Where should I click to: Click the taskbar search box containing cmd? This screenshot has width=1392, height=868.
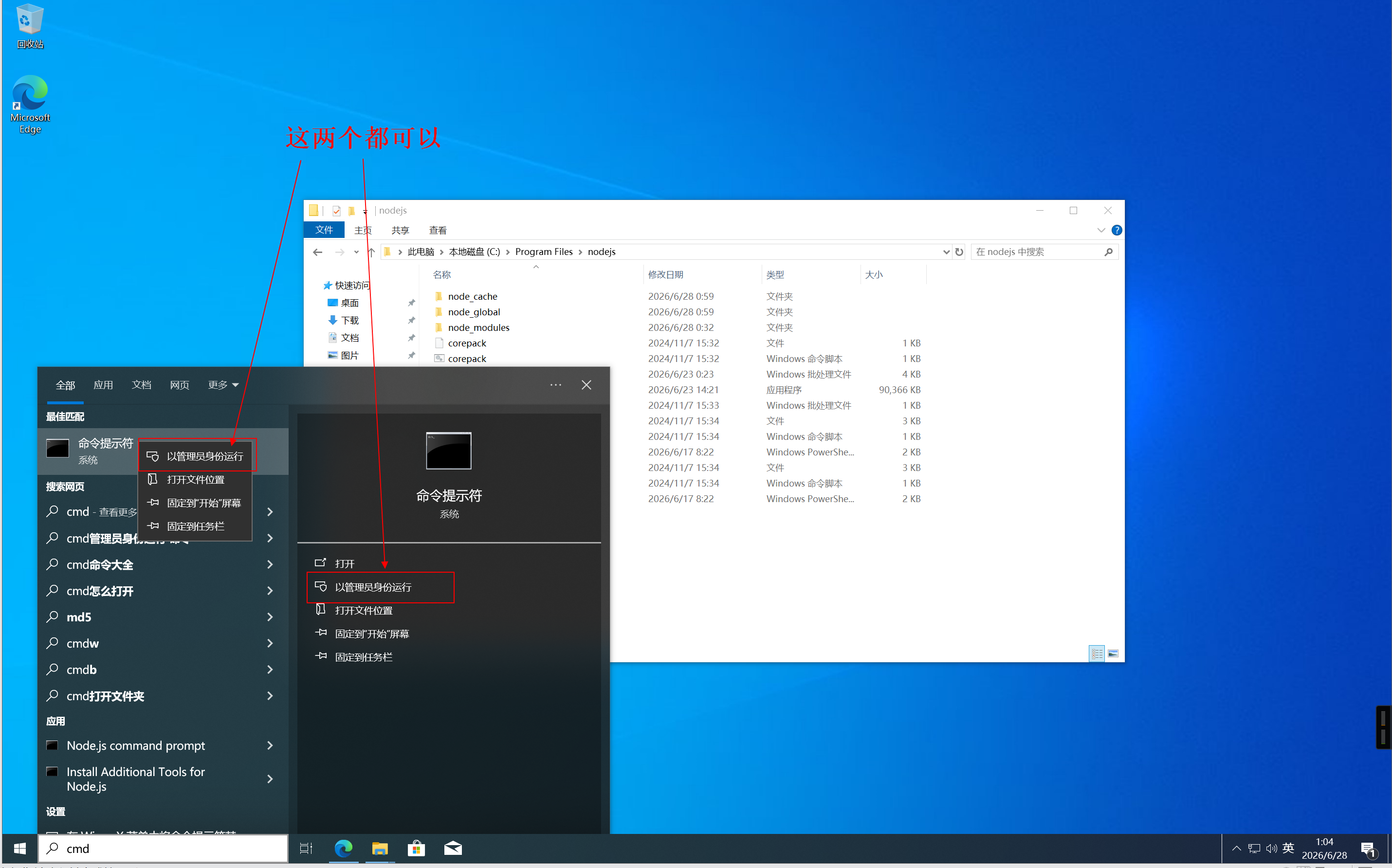[x=163, y=849]
